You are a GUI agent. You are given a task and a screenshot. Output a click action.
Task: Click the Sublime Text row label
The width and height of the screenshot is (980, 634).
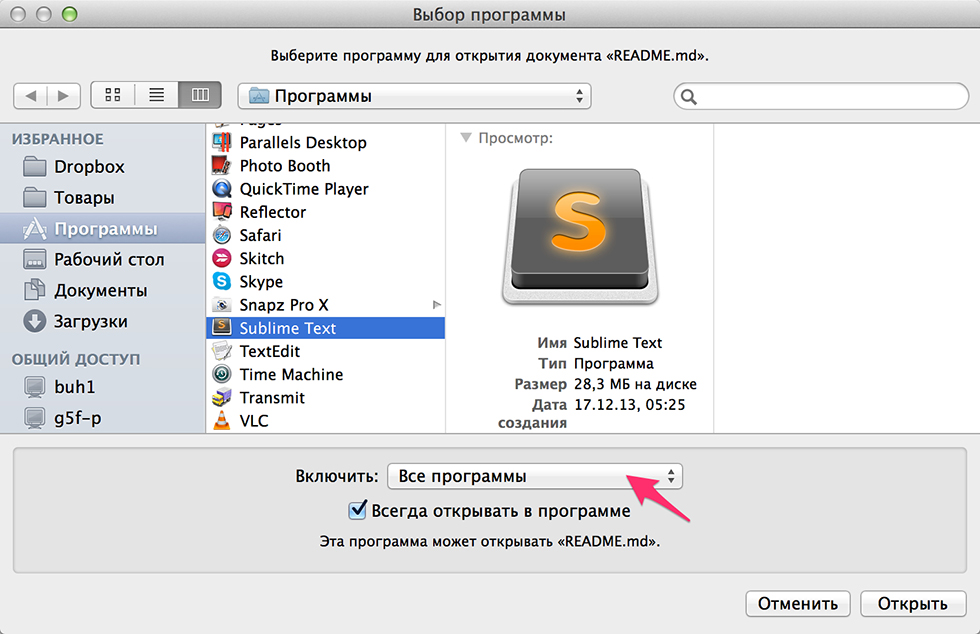[288, 328]
